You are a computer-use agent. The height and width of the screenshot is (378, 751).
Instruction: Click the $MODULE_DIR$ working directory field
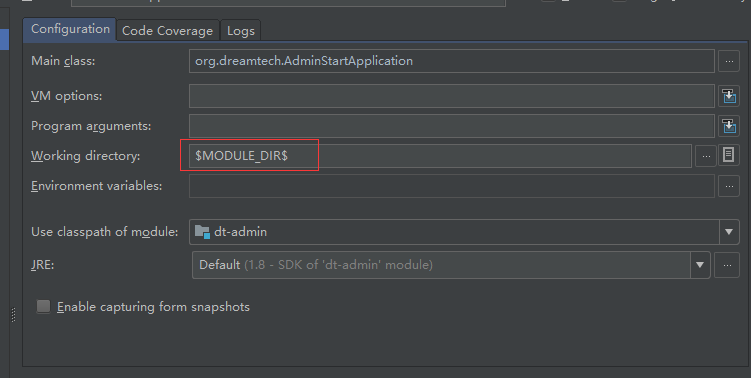(440, 156)
